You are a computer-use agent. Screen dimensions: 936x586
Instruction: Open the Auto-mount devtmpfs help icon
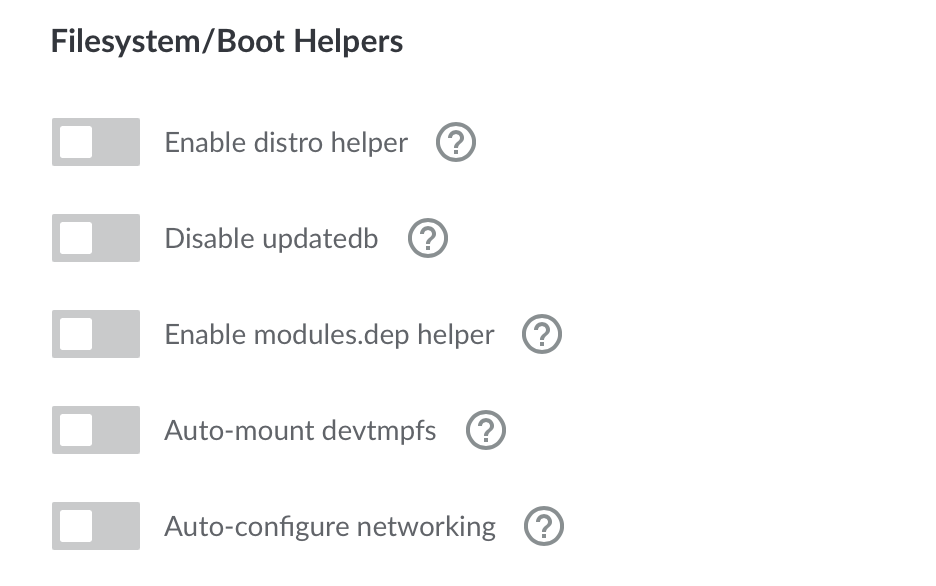coord(486,431)
